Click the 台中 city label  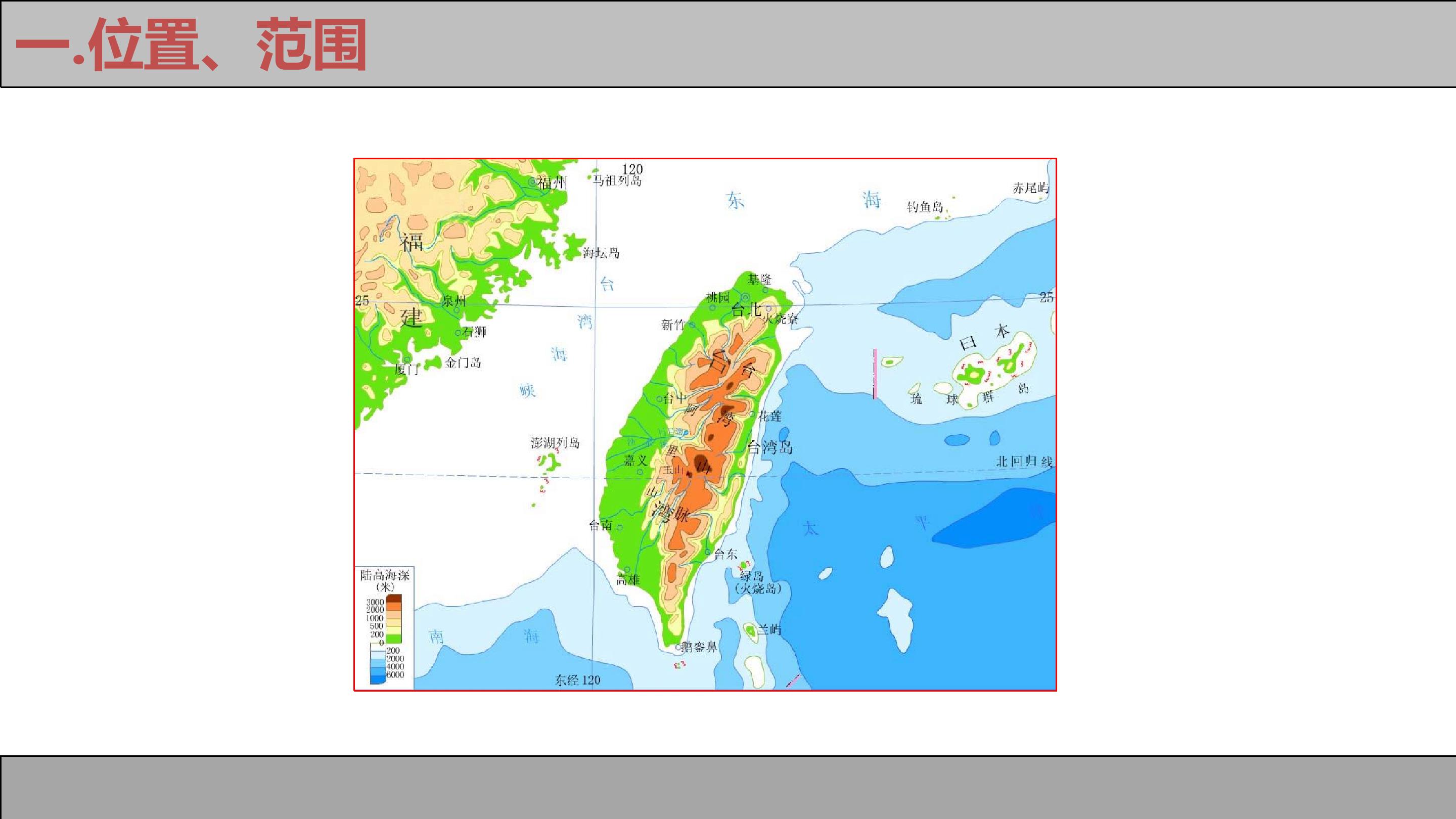point(675,398)
